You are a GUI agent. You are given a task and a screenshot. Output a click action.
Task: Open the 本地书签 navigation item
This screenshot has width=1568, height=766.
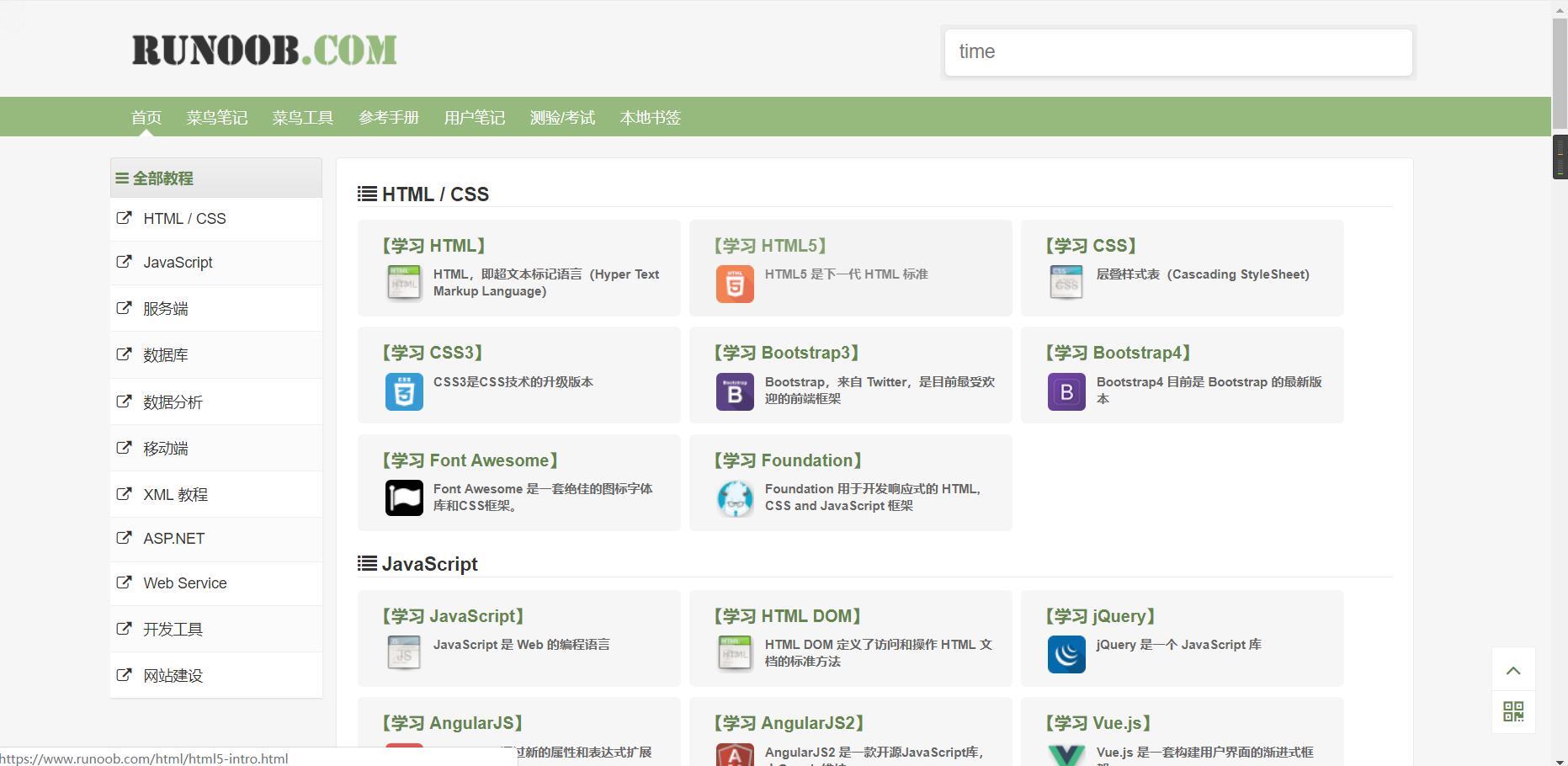[x=650, y=117]
